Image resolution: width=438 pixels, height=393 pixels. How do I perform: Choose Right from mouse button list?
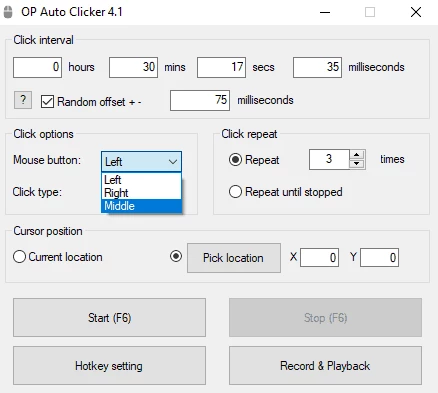(141, 193)
